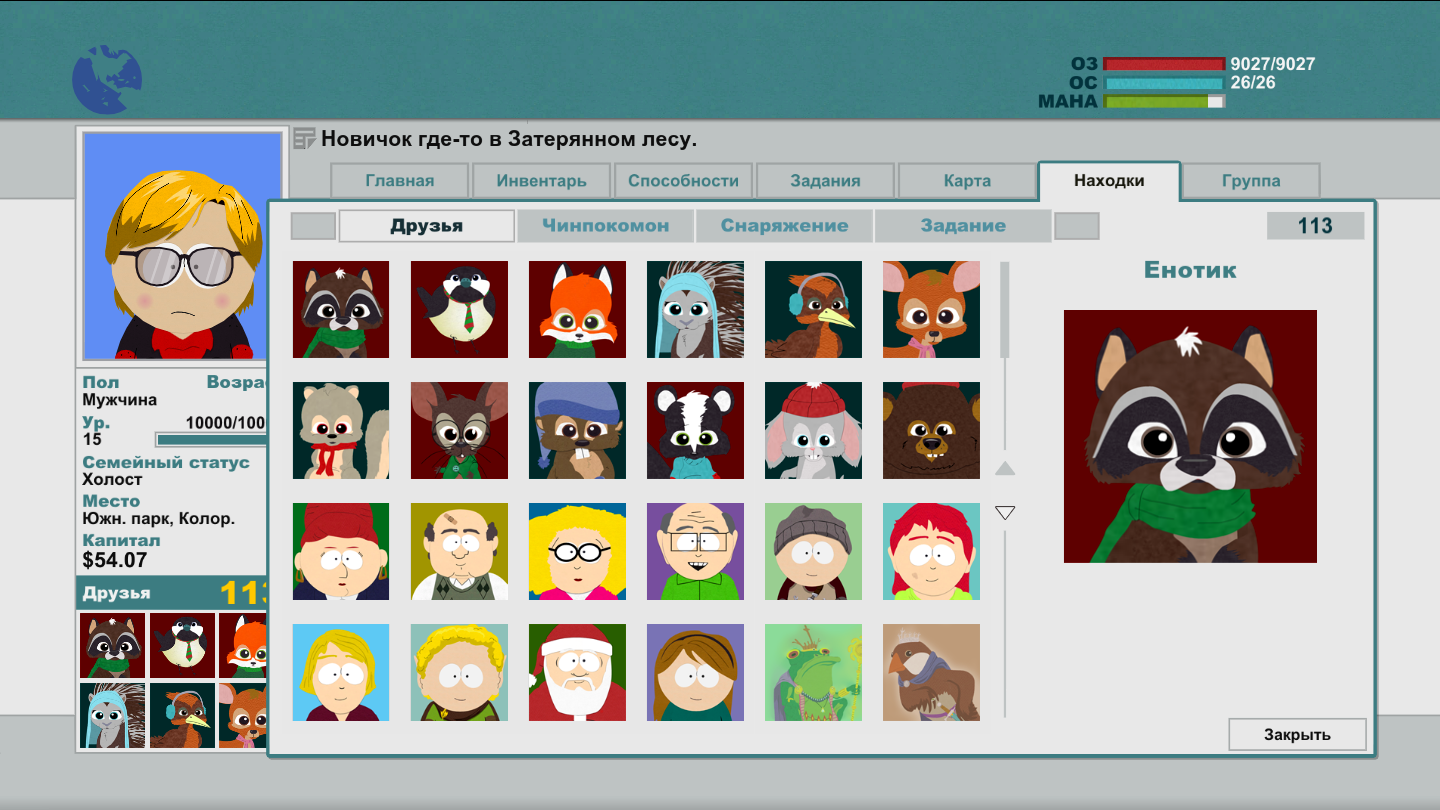The width and height of the screenshot is (1440, 810).
Task: Open the Инвентарь tab
Action: (542, 181)
